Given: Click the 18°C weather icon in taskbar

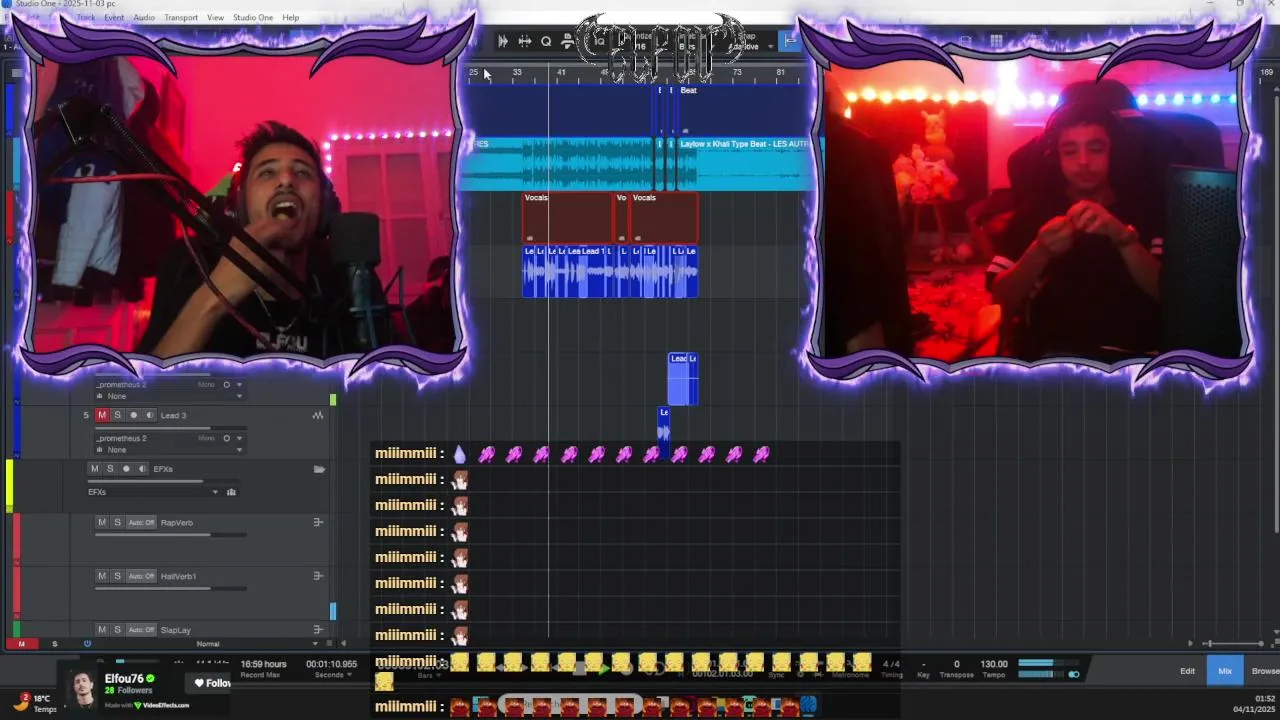Looking at the screenshot, I should pyautogui.click(x=23, y=702).
